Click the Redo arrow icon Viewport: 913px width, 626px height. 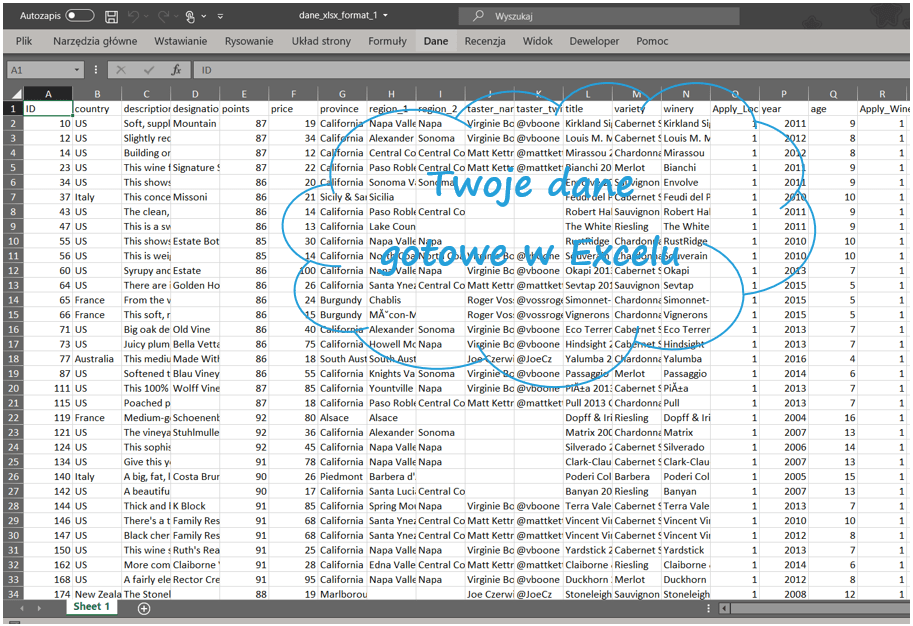[x=161, y=17]
